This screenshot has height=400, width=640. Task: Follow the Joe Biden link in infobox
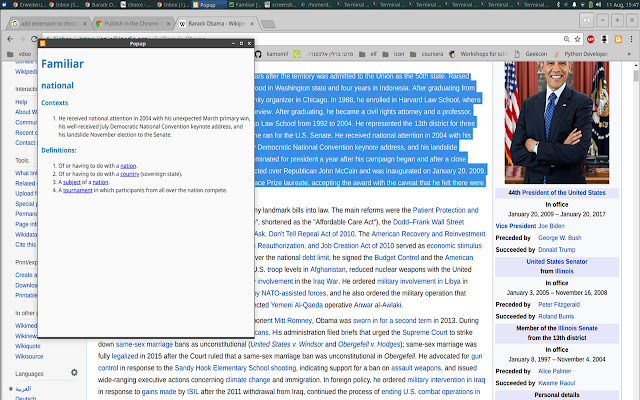(552, 226)
